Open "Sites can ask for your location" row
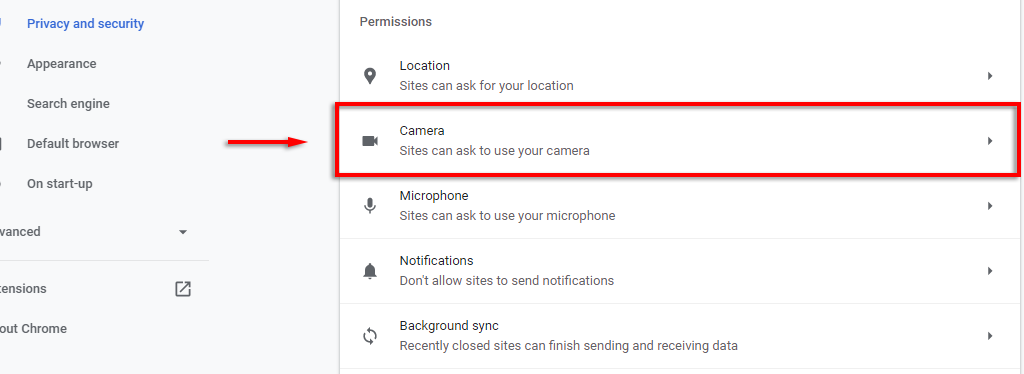Image resolution: width=1024 pixels, height=374 pixels. (x=679, y=76)
